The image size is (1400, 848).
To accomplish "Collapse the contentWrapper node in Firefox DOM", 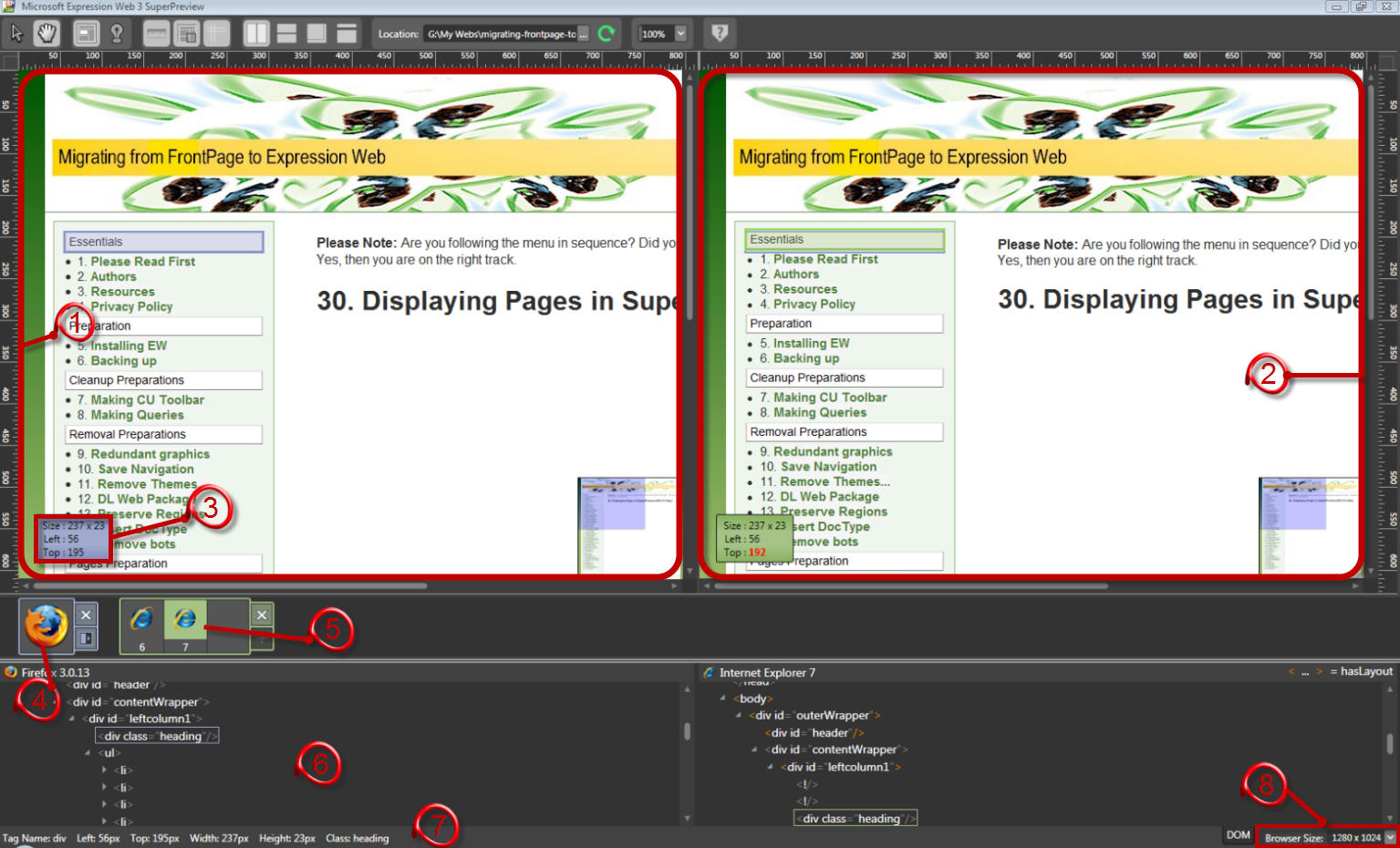I will (x=57, y=702).
